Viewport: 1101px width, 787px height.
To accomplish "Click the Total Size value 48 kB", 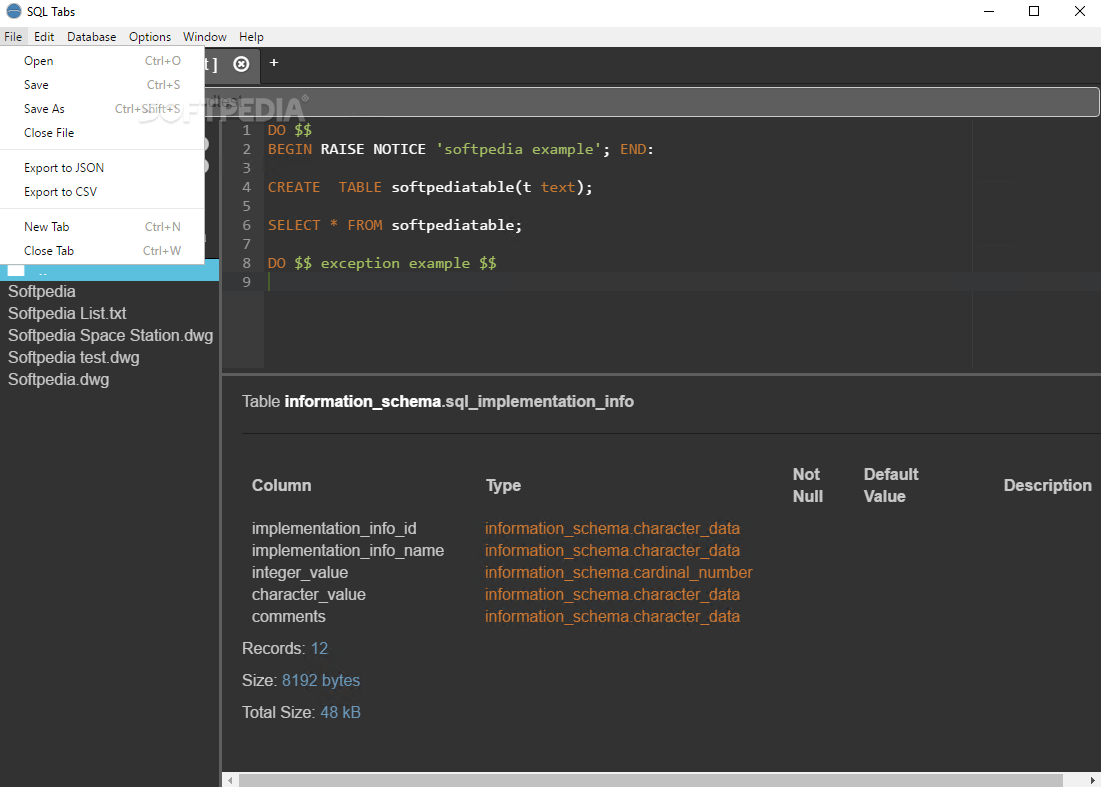I will [341, 713].
